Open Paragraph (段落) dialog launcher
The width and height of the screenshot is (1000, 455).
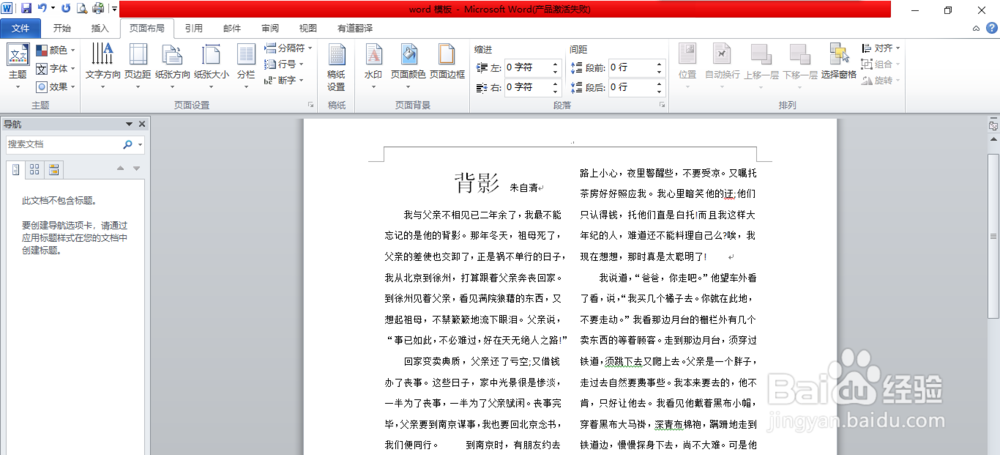pyautogui.click(x=662, y=105)
